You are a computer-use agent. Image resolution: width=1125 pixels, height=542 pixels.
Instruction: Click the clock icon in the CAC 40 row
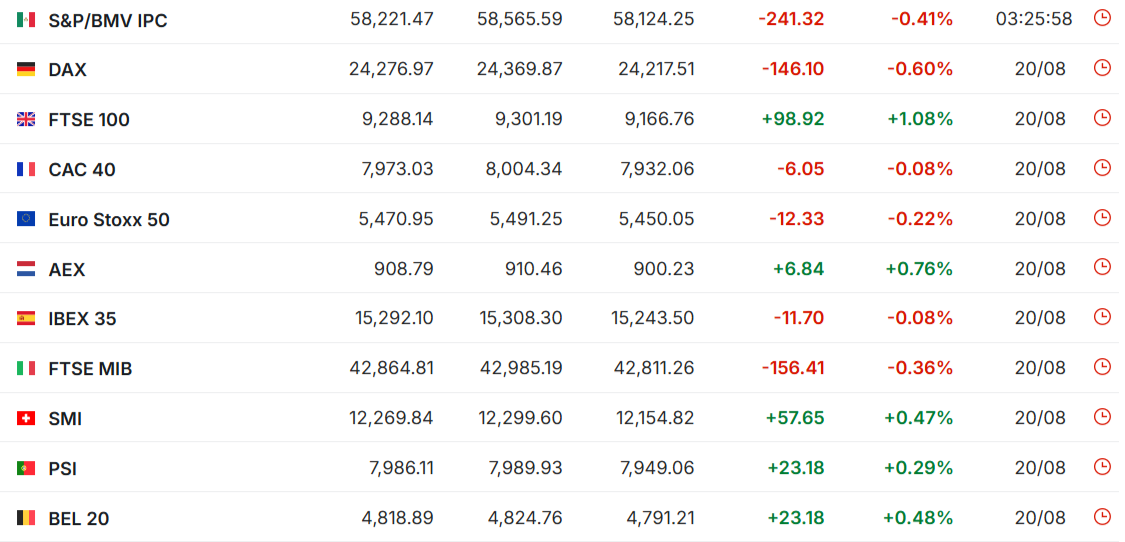pos(1101,168)
